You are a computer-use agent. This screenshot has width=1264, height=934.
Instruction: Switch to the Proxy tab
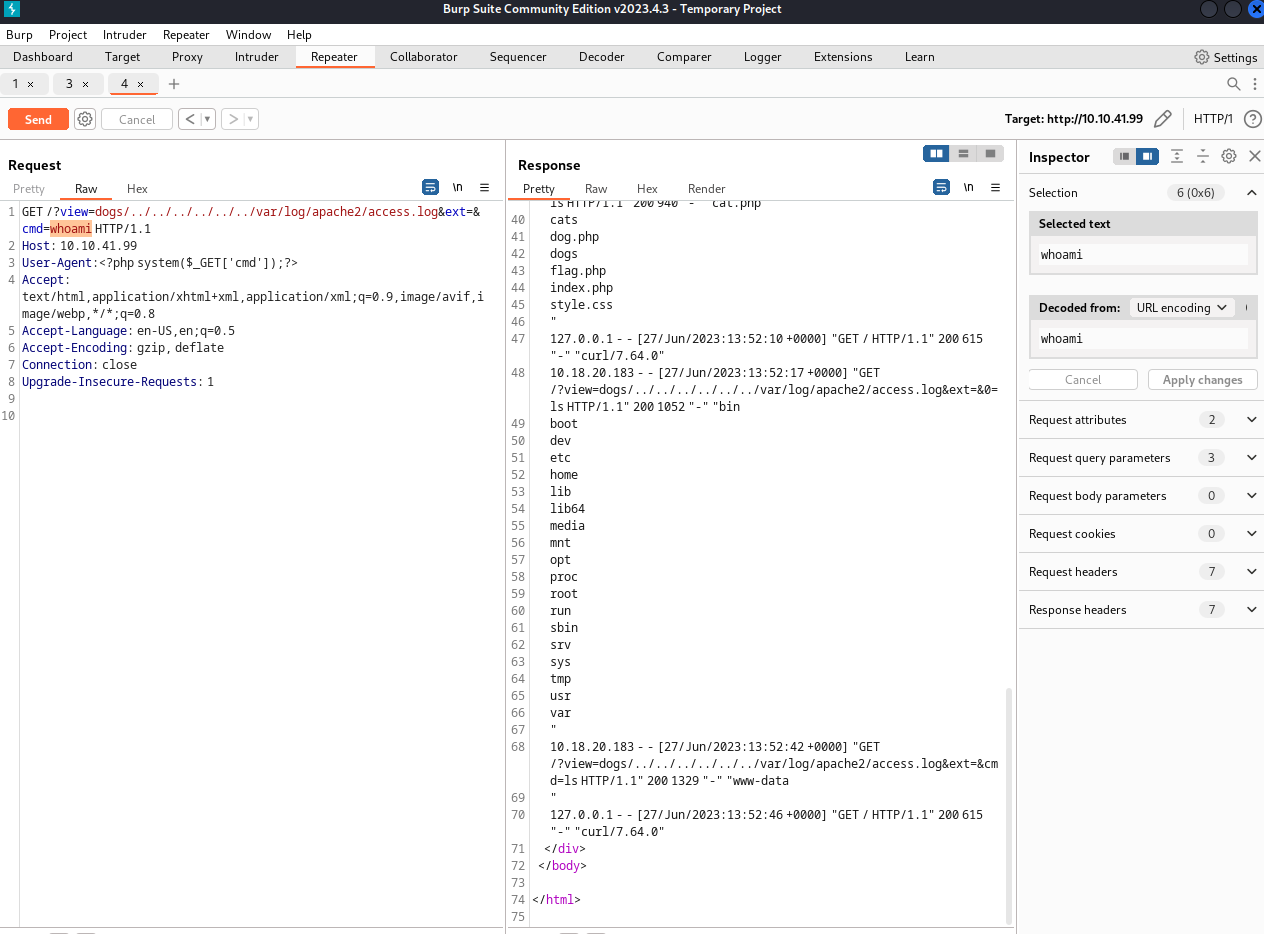[x=187, y=57]
